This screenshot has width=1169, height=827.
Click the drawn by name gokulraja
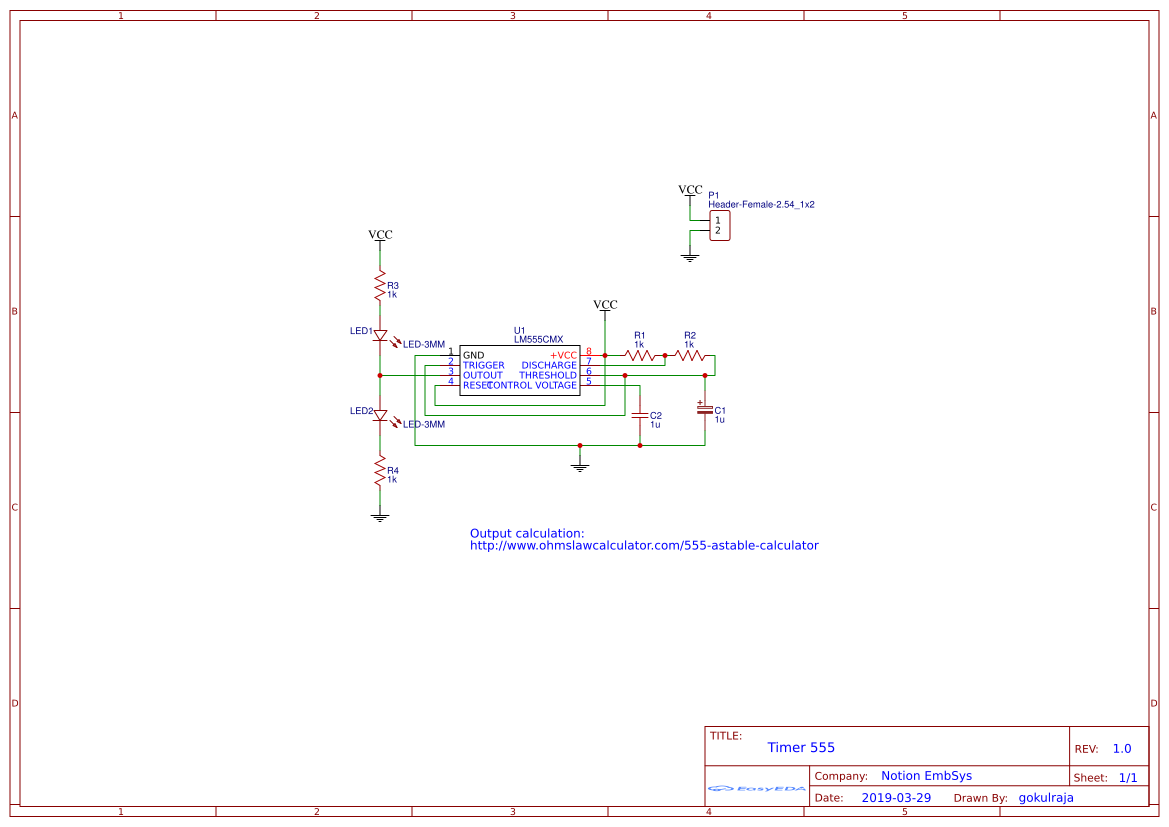[x=1046, y=798]
